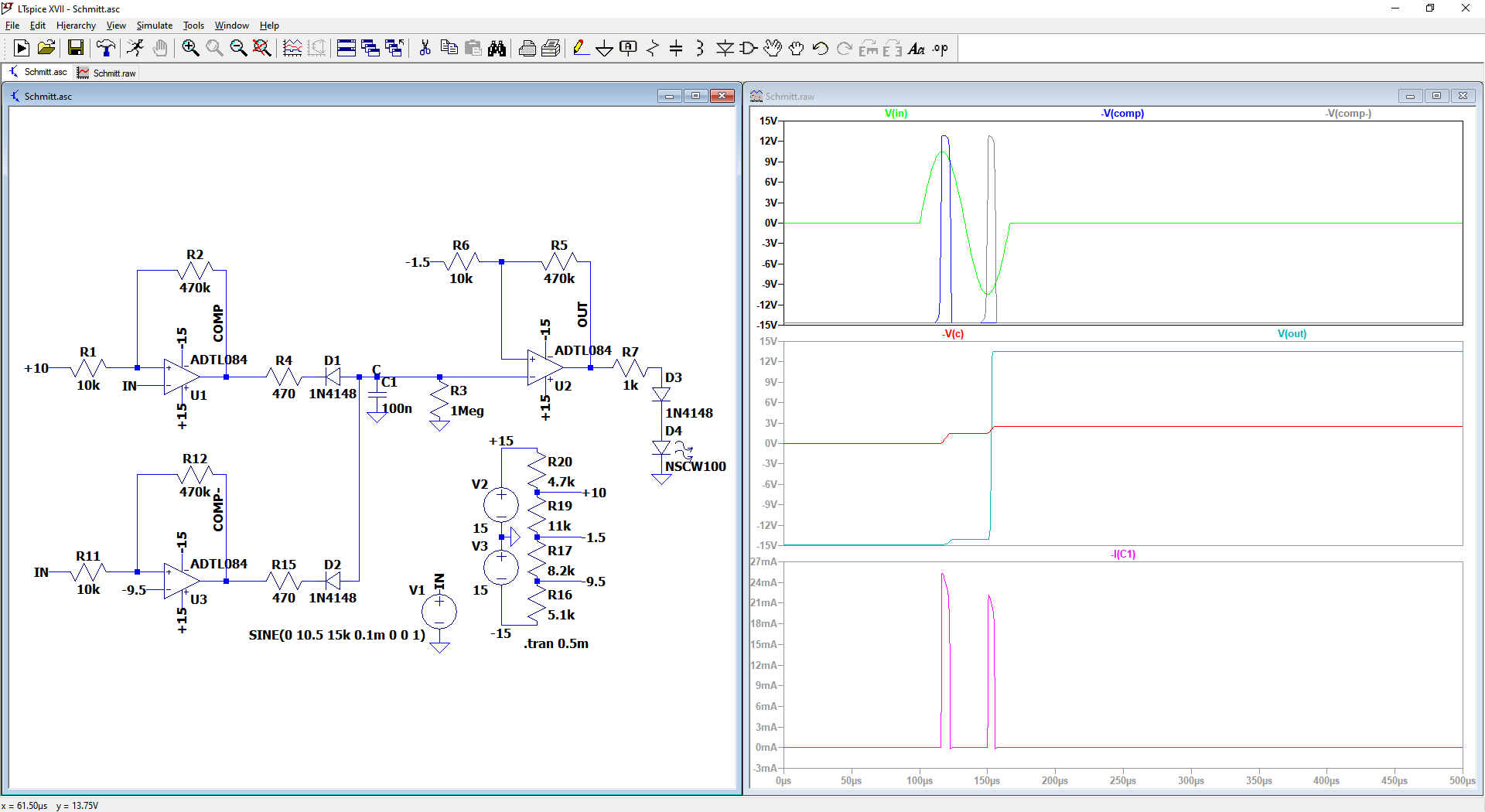Open the Edit menu
Image resolution: width=1485 pixels, height=812 pixels.
point(38,26)
